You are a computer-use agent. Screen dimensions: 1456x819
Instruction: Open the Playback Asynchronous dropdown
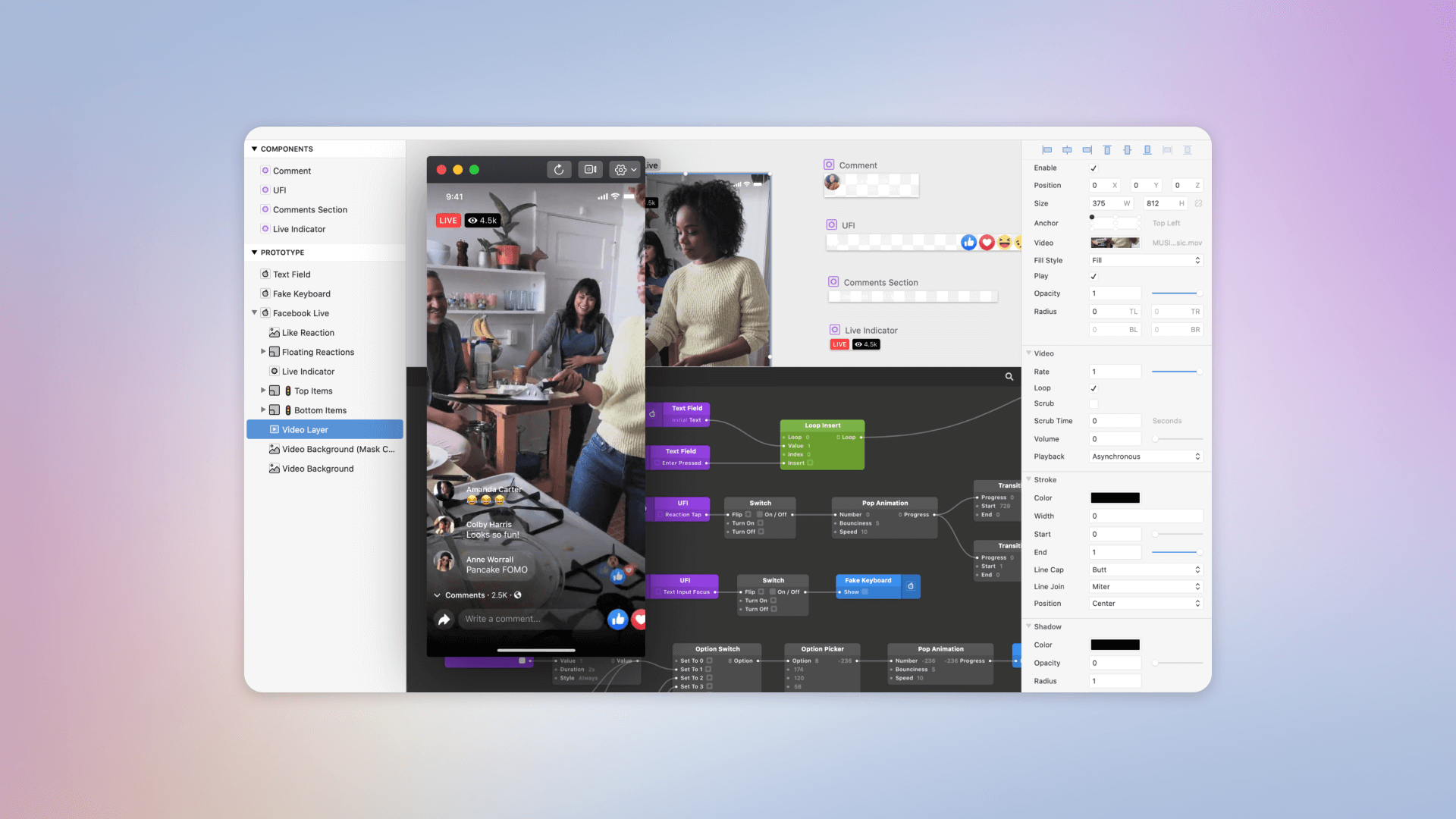(x=1146, y=457)
